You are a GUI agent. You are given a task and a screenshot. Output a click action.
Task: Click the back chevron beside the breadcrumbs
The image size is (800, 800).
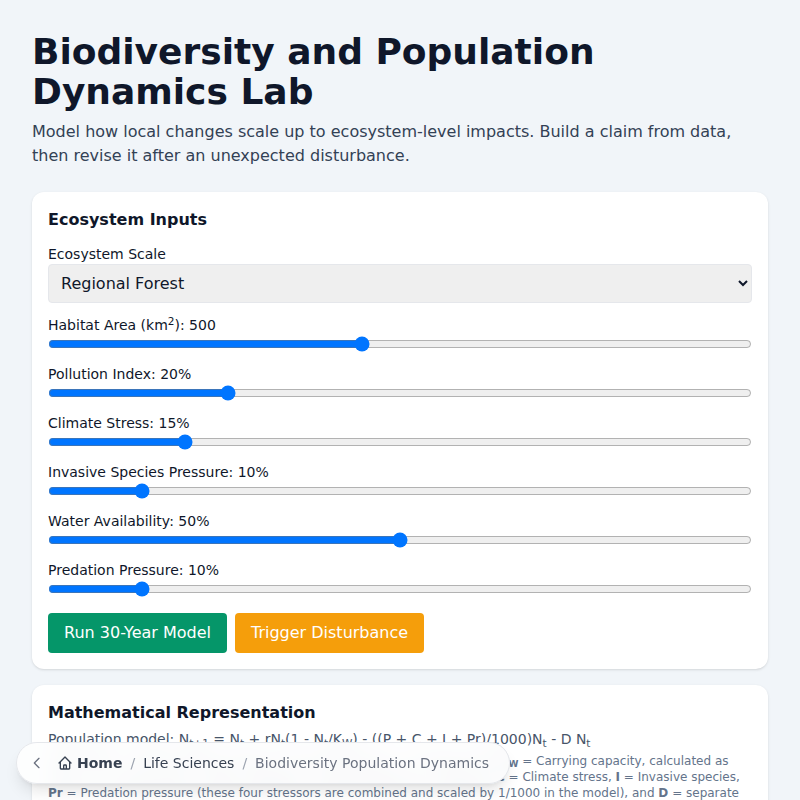pyautogui.click(x=36, y=763)
